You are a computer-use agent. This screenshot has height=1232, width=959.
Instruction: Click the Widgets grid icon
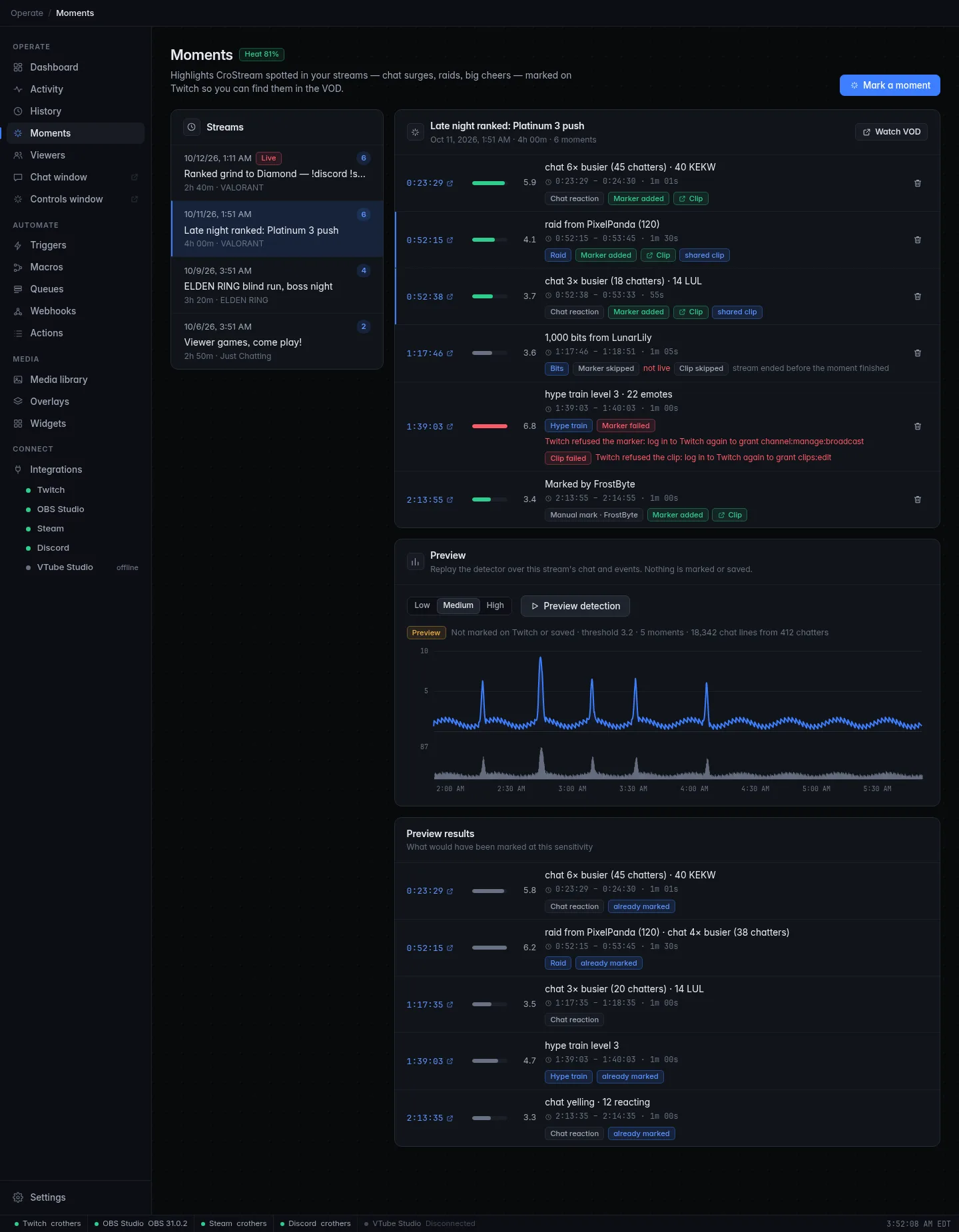tap(18, 424)
